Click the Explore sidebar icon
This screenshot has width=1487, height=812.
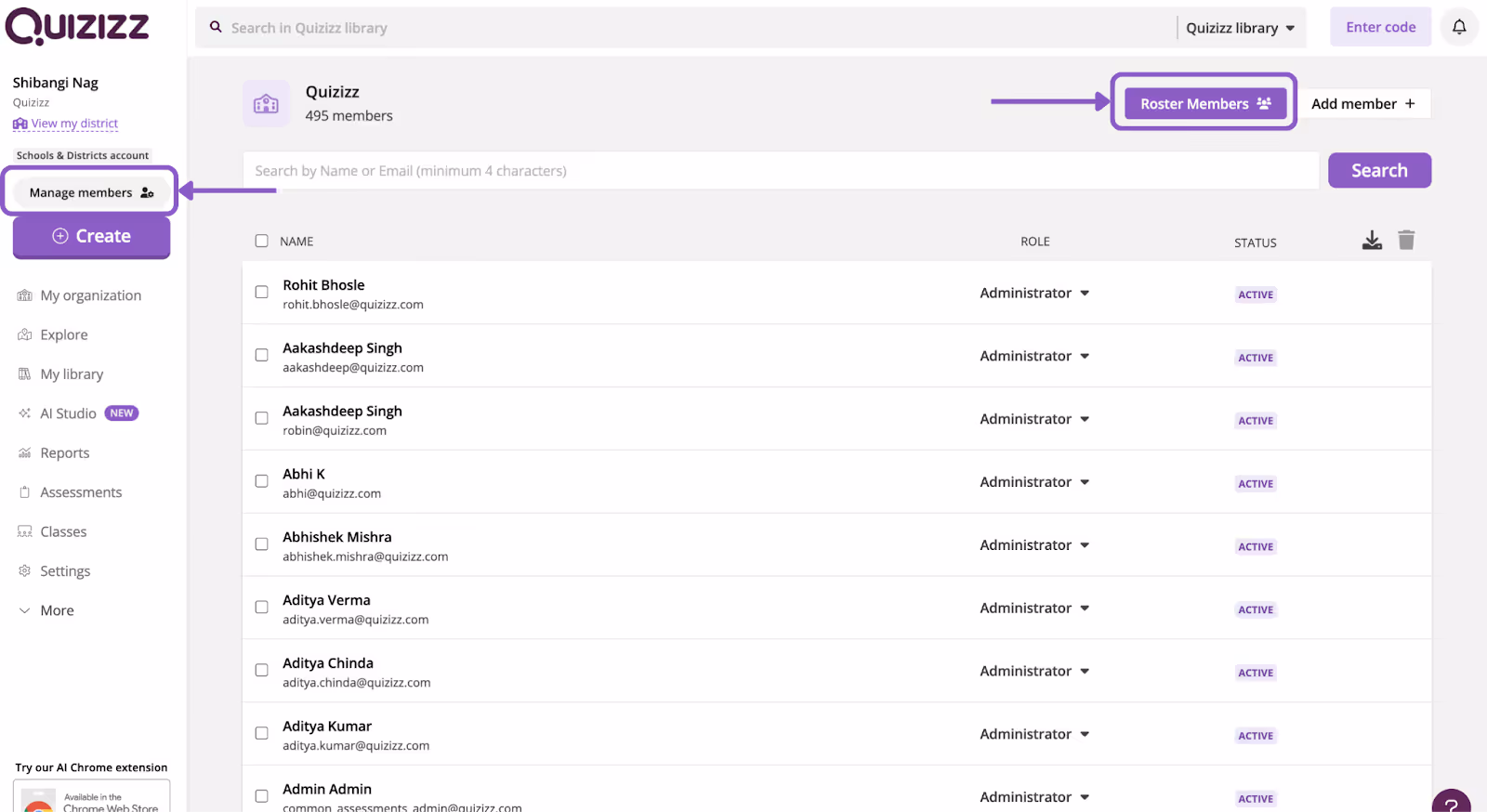(x=25, y=334)
